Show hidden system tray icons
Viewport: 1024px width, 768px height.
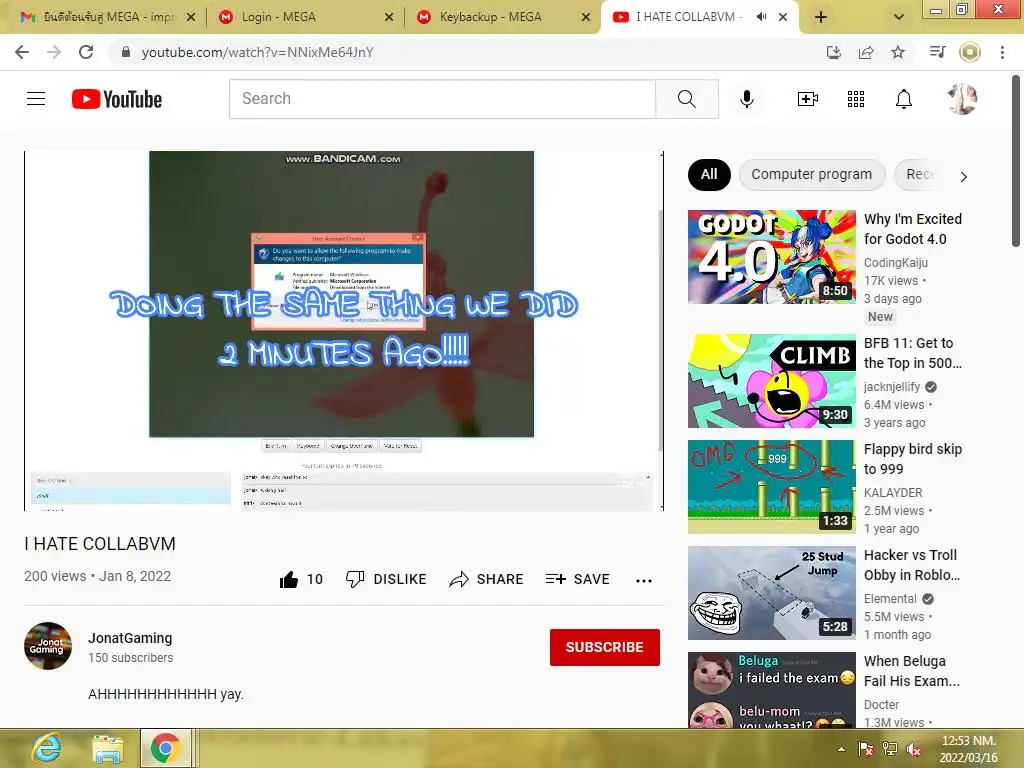point(842,749)
